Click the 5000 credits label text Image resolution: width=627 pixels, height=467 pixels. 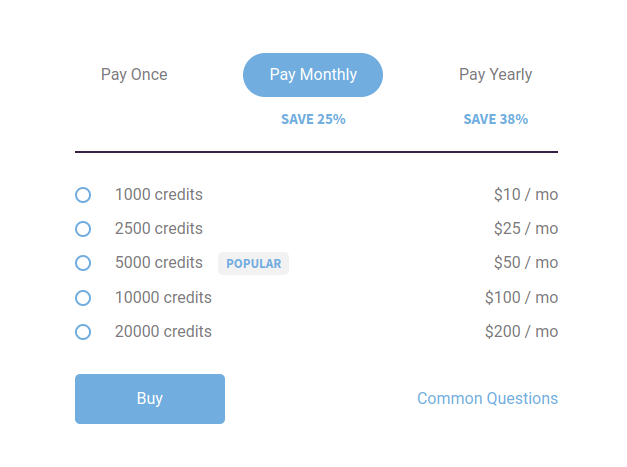(159, 263)
